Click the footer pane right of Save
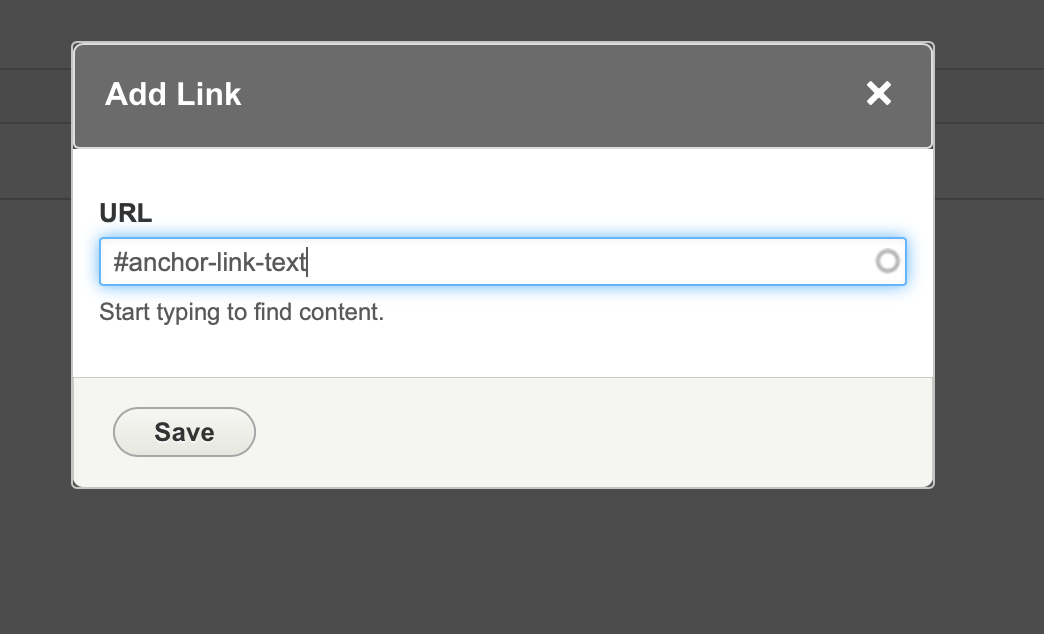 pos(600,432)
